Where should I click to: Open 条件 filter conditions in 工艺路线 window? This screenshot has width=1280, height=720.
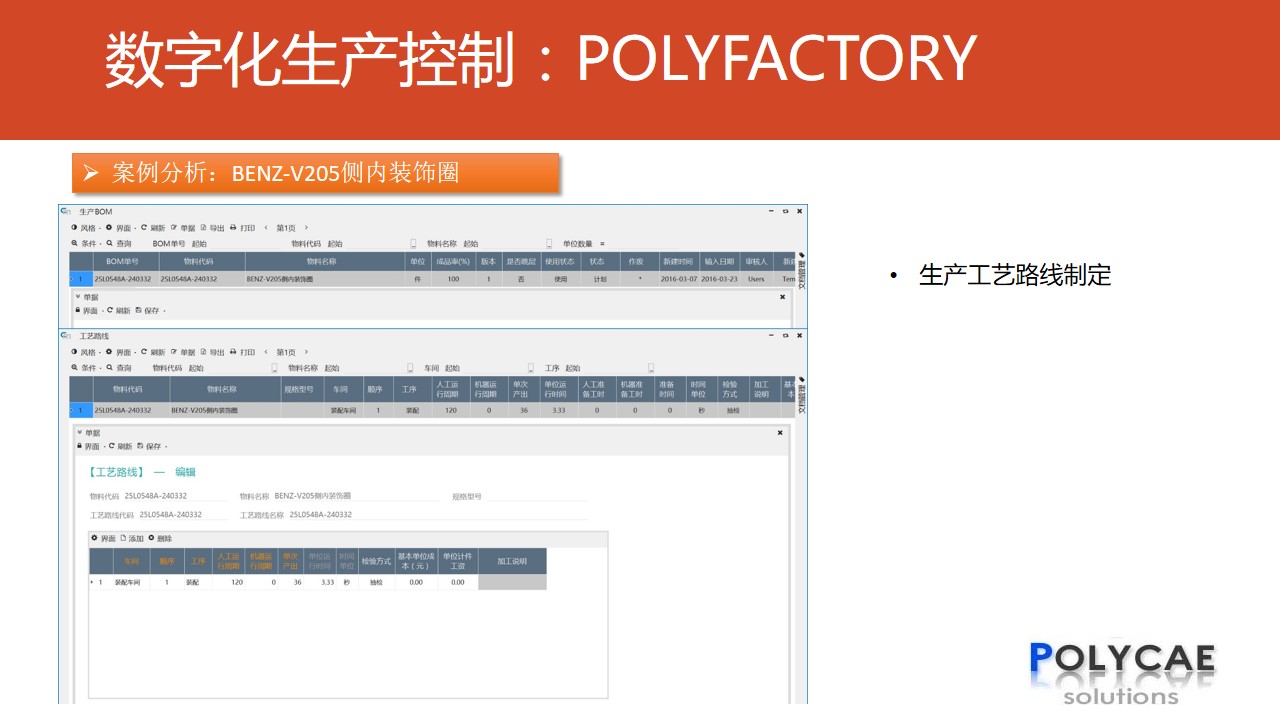(x=86, y=368)
